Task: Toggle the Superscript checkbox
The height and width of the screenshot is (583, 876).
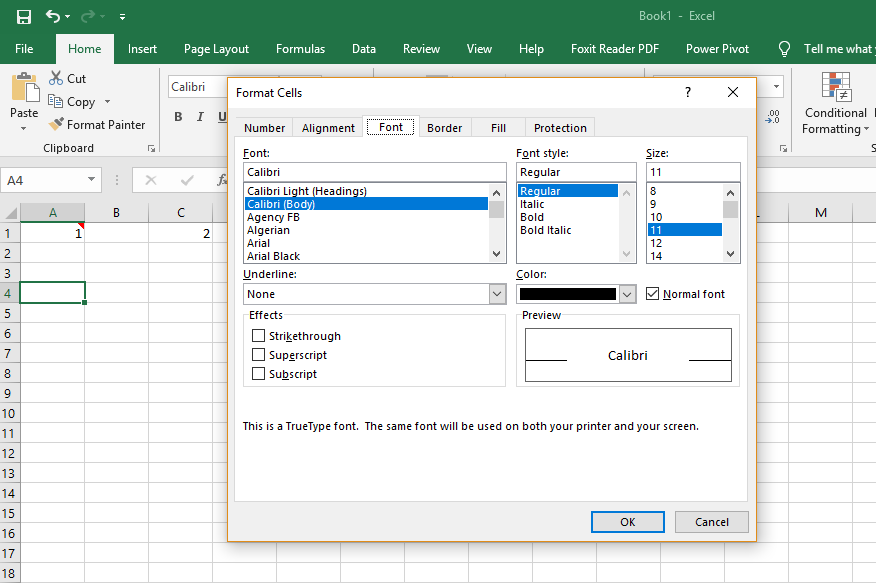Action: 258,355
